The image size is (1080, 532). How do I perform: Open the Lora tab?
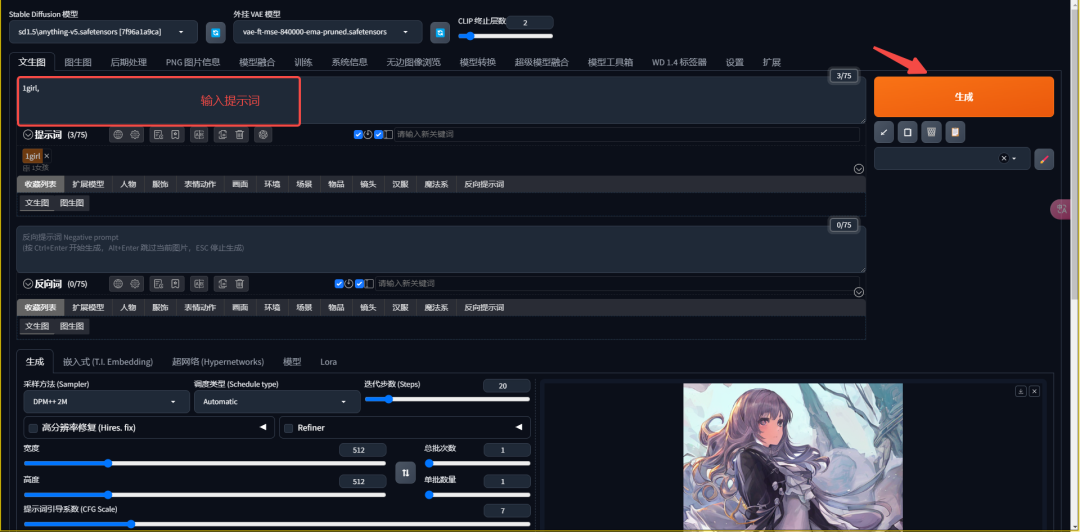pos(329,362)
